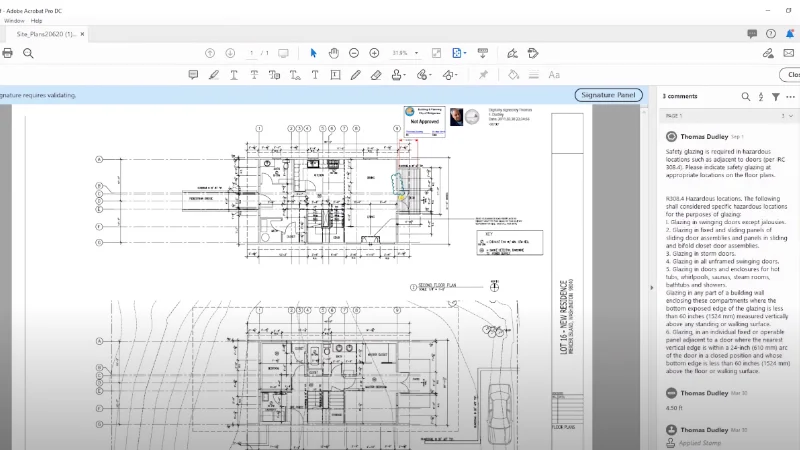Collapse the comments pane side arrow
Image resolution: width=800 pixels, height=450 pixels.
coord(652,288)
